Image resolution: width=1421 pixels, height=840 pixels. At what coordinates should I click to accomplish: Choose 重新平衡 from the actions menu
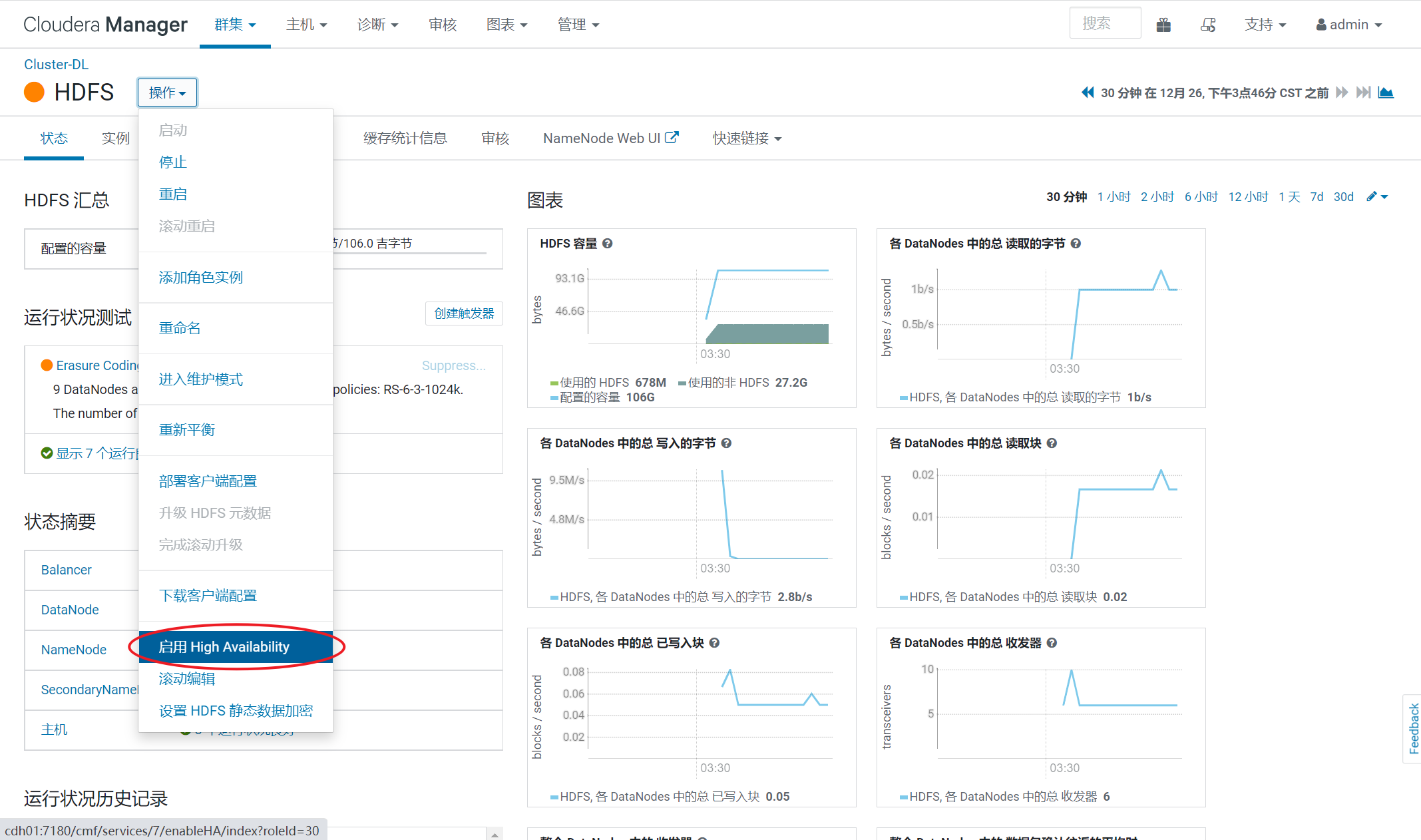[x=187, y=430]
